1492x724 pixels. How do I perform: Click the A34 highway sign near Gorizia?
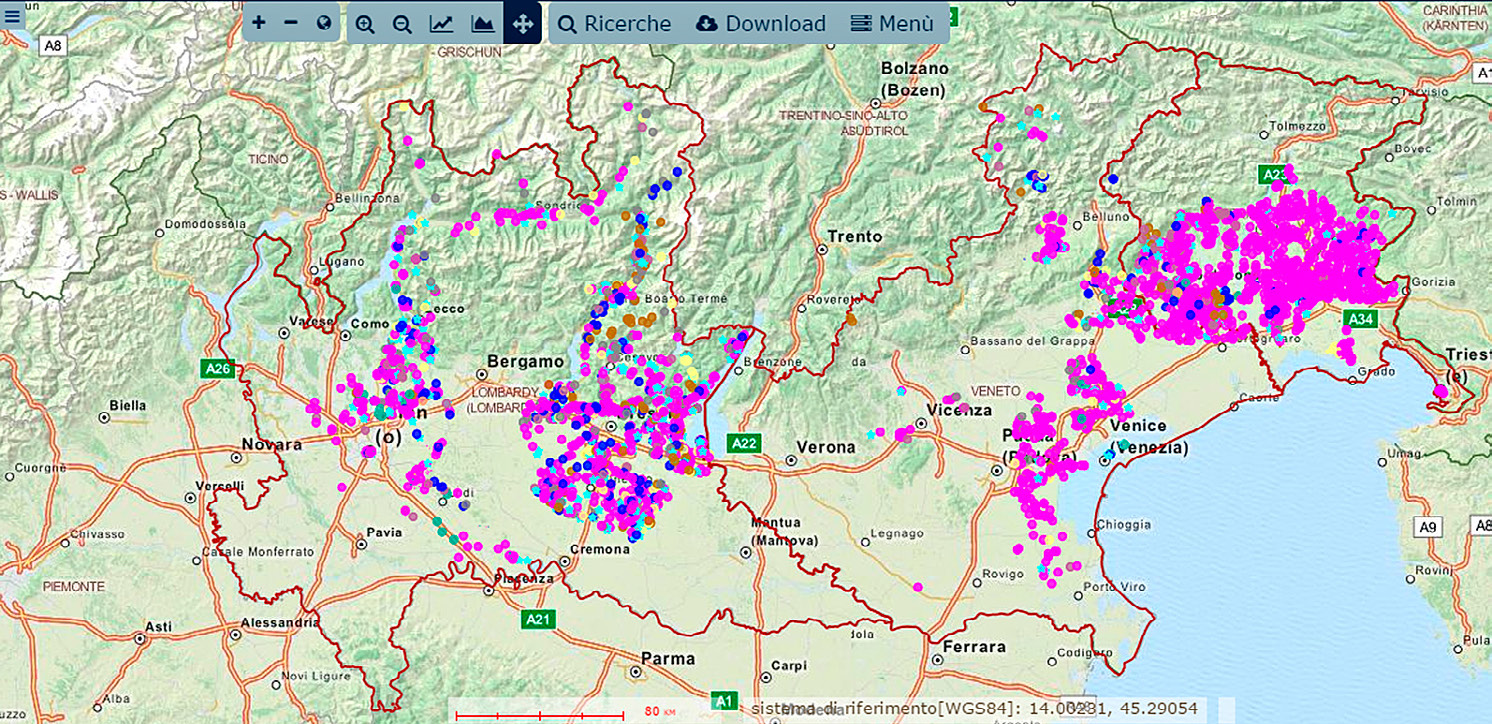pyautogui.click(x=1360, y=319)
